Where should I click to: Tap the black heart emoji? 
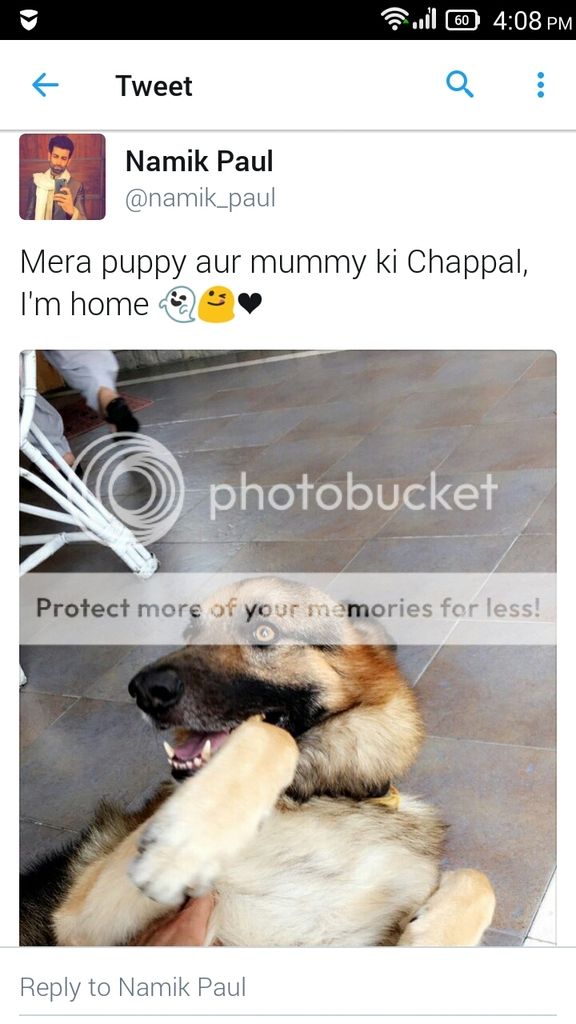pos(250,304)
